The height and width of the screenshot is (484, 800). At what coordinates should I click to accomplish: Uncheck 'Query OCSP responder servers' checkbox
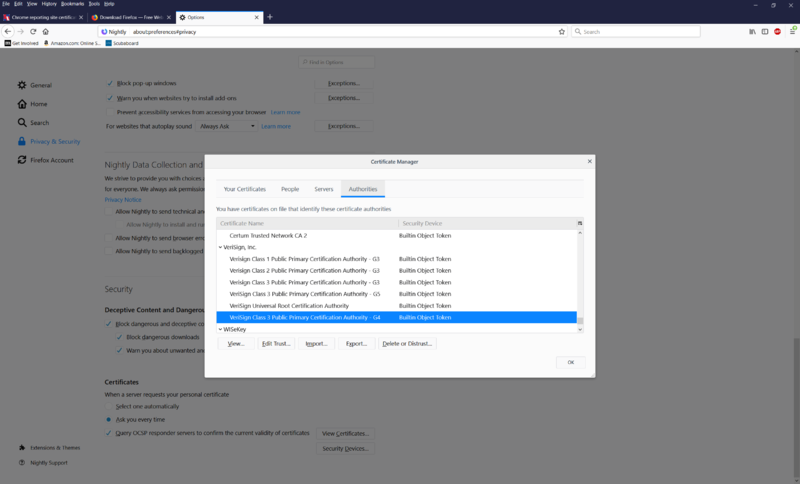point(110,433)
